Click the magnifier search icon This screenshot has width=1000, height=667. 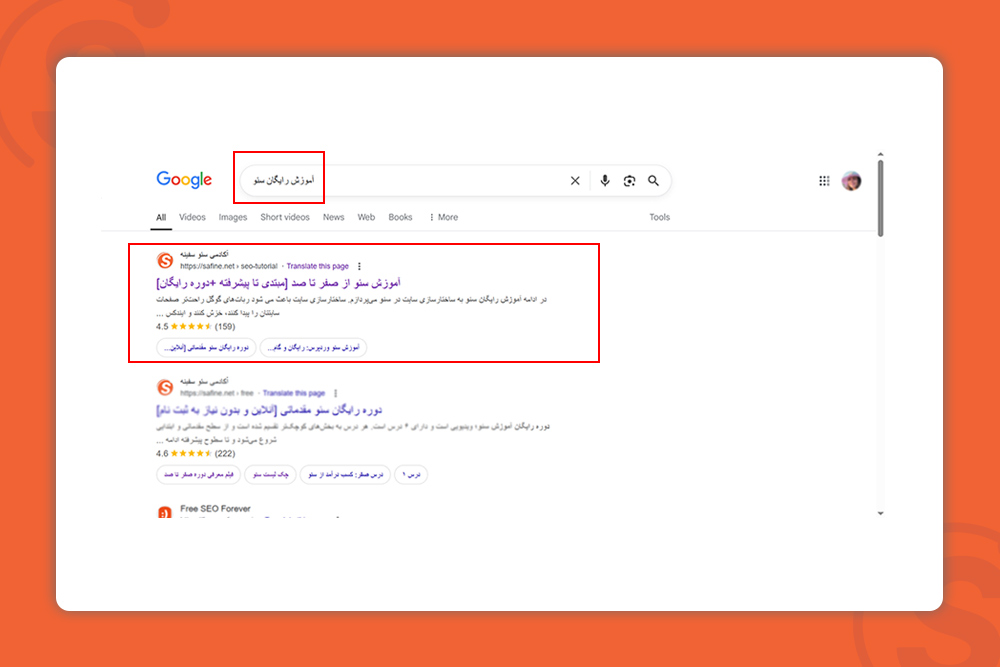pyautogui.click(x=653, y=181)
